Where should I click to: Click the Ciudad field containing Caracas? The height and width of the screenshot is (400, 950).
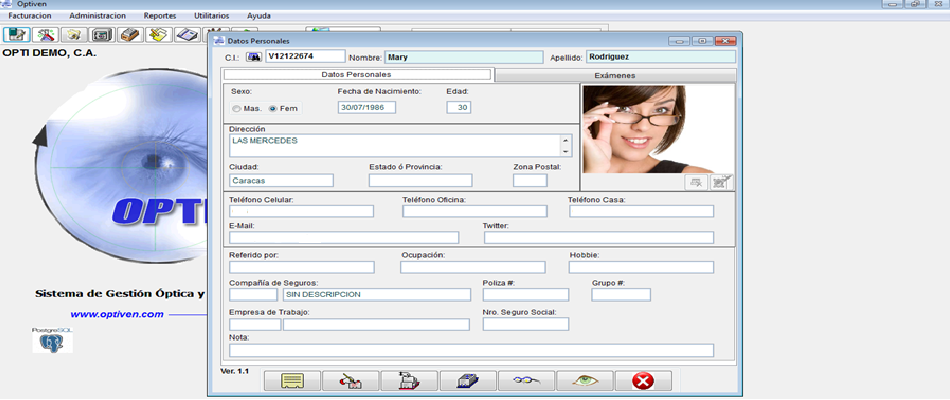coord(280,181)
